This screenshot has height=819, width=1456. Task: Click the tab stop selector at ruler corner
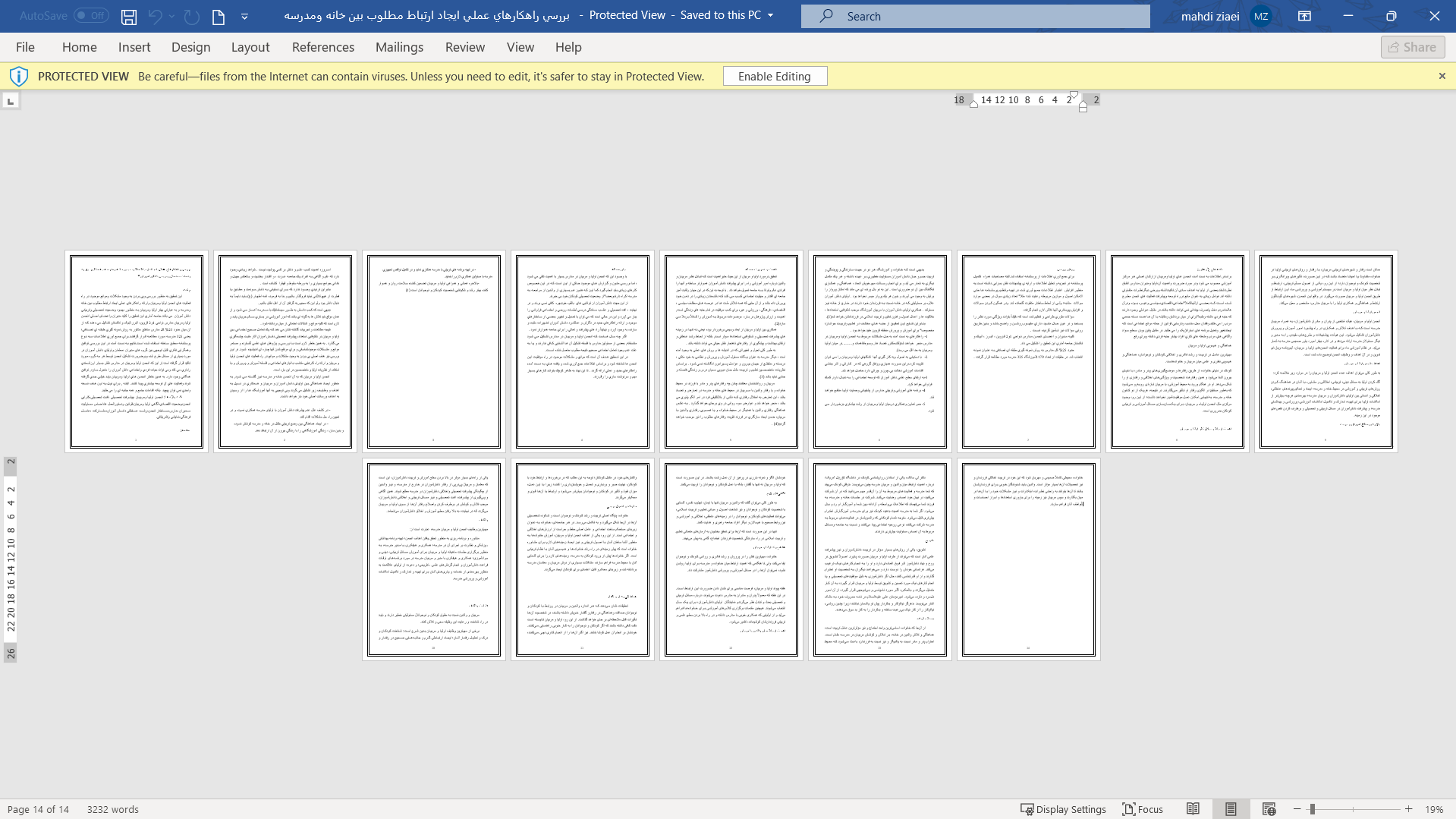coord(11,100)
